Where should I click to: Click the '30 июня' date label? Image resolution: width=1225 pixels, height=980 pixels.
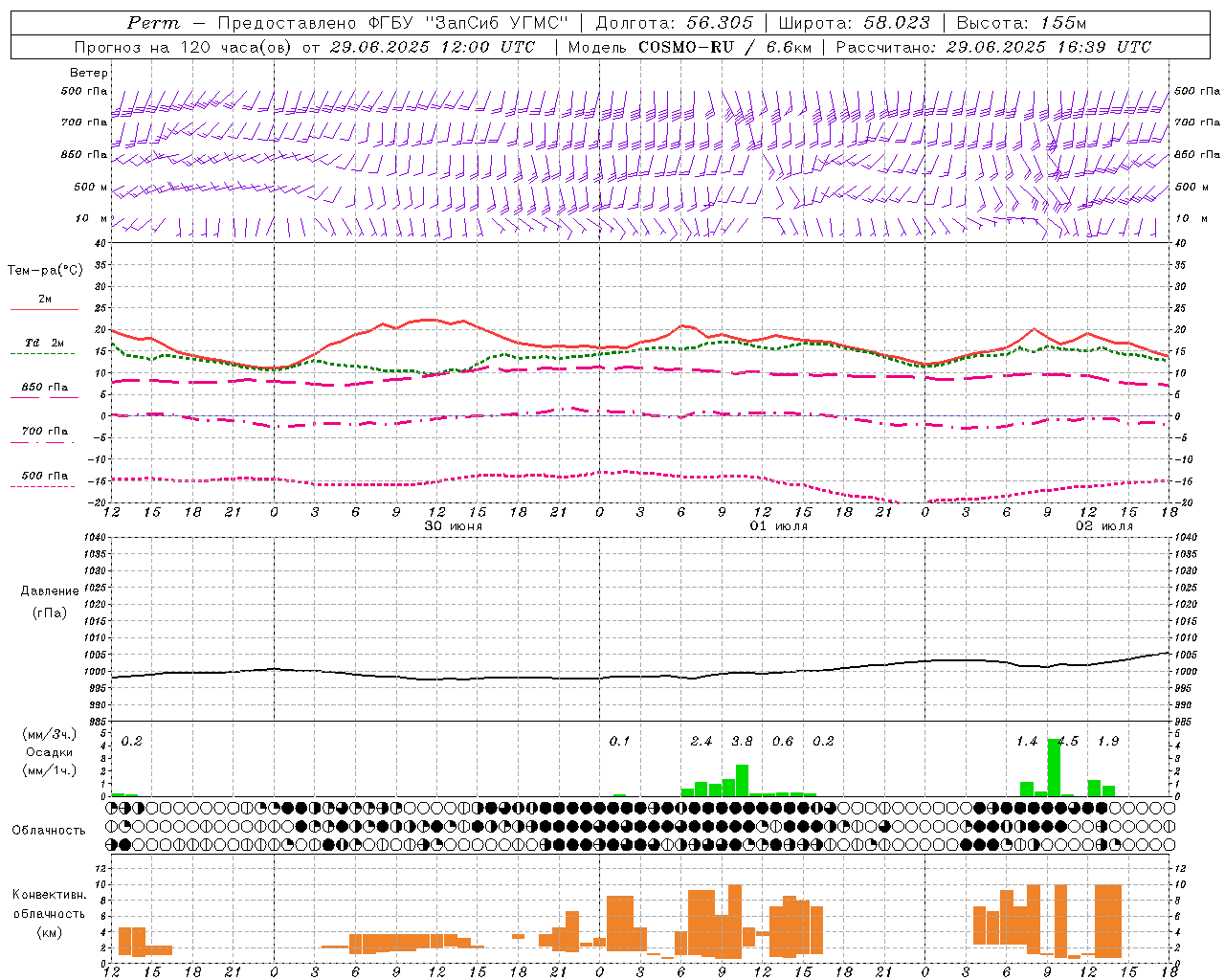click(x=454, y=526)
